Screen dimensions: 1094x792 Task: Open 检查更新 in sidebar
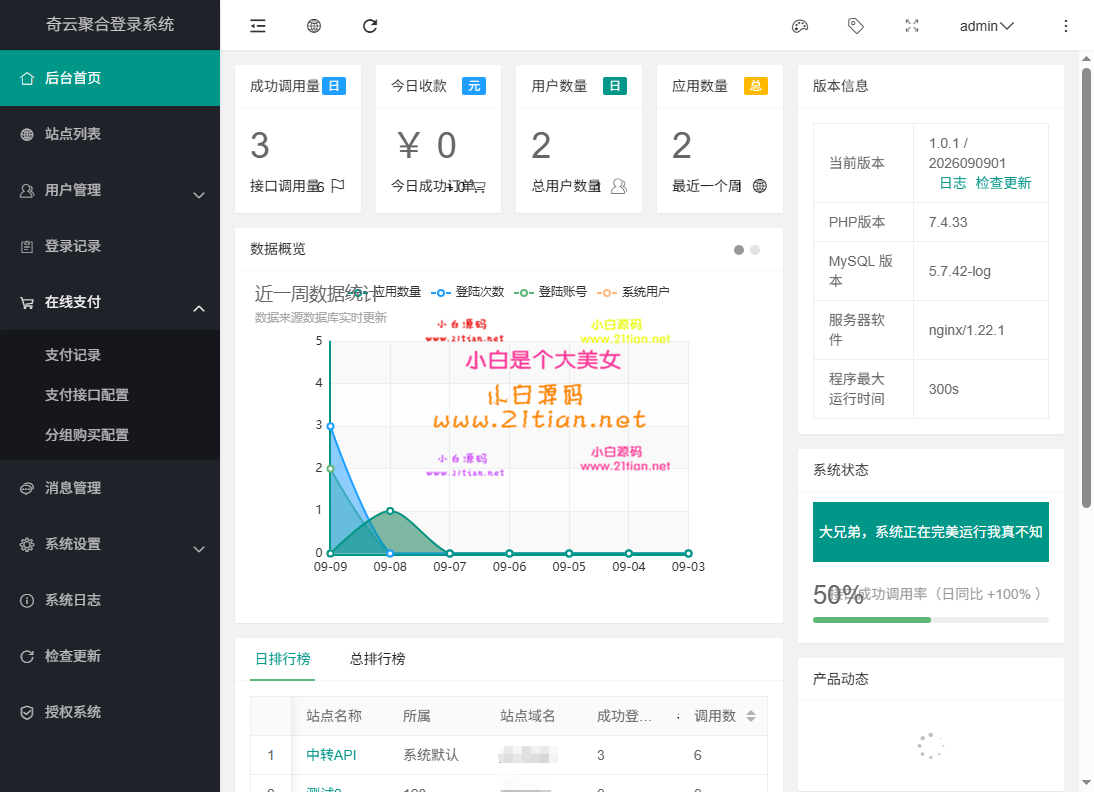click(110, 656)
